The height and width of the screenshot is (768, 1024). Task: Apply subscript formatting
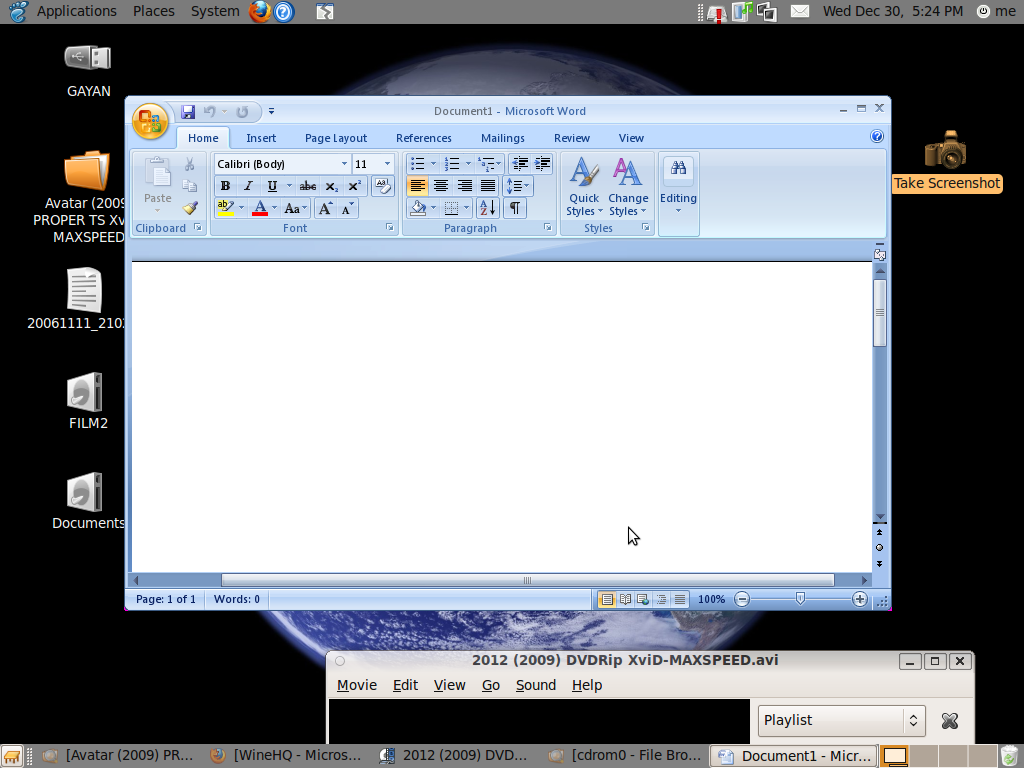tap(332, 187)
